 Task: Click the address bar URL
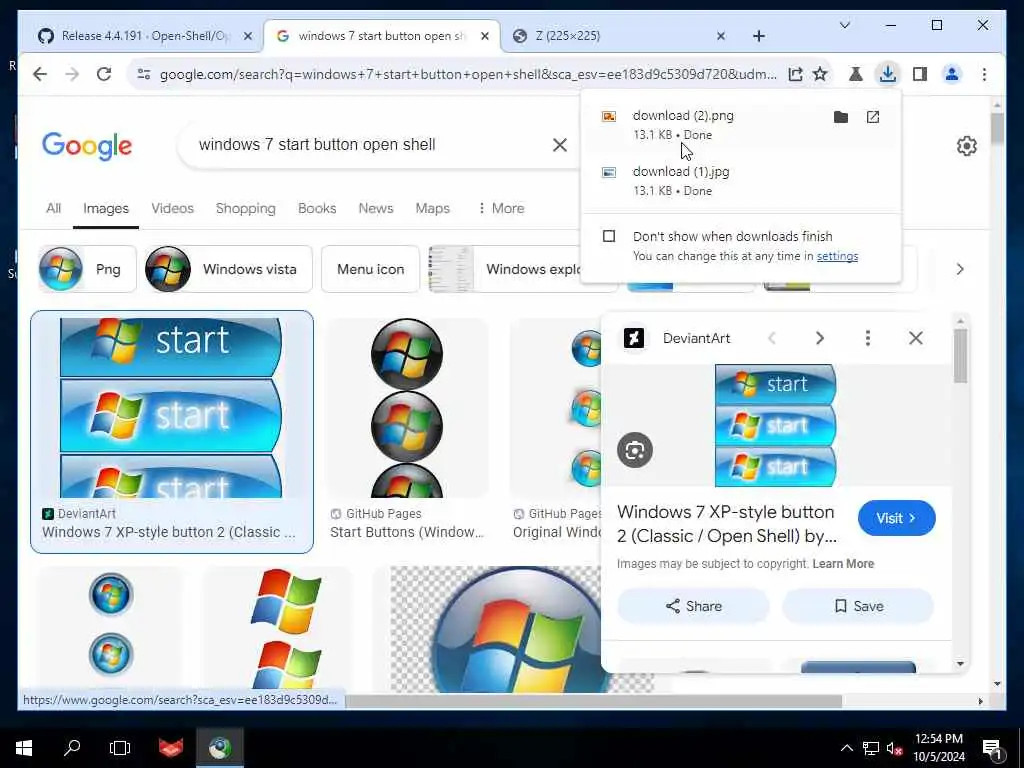[468, 74]
